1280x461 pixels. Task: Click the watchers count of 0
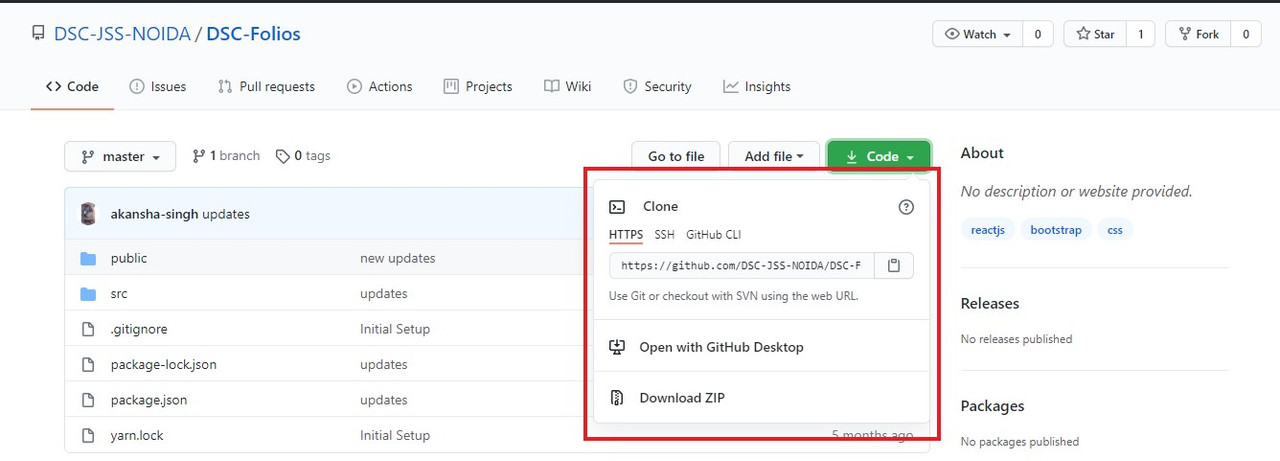pyautogui.click(x=1037, y=34)
